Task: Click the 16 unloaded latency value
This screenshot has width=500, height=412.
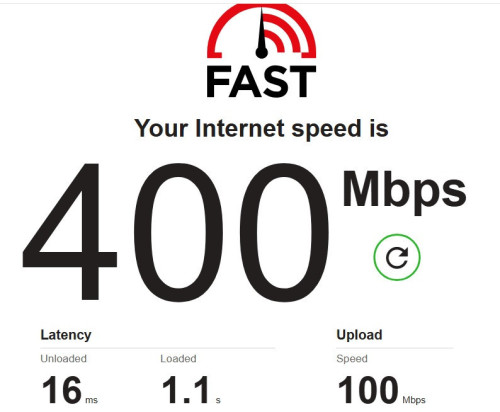Action: click(62, 390)
